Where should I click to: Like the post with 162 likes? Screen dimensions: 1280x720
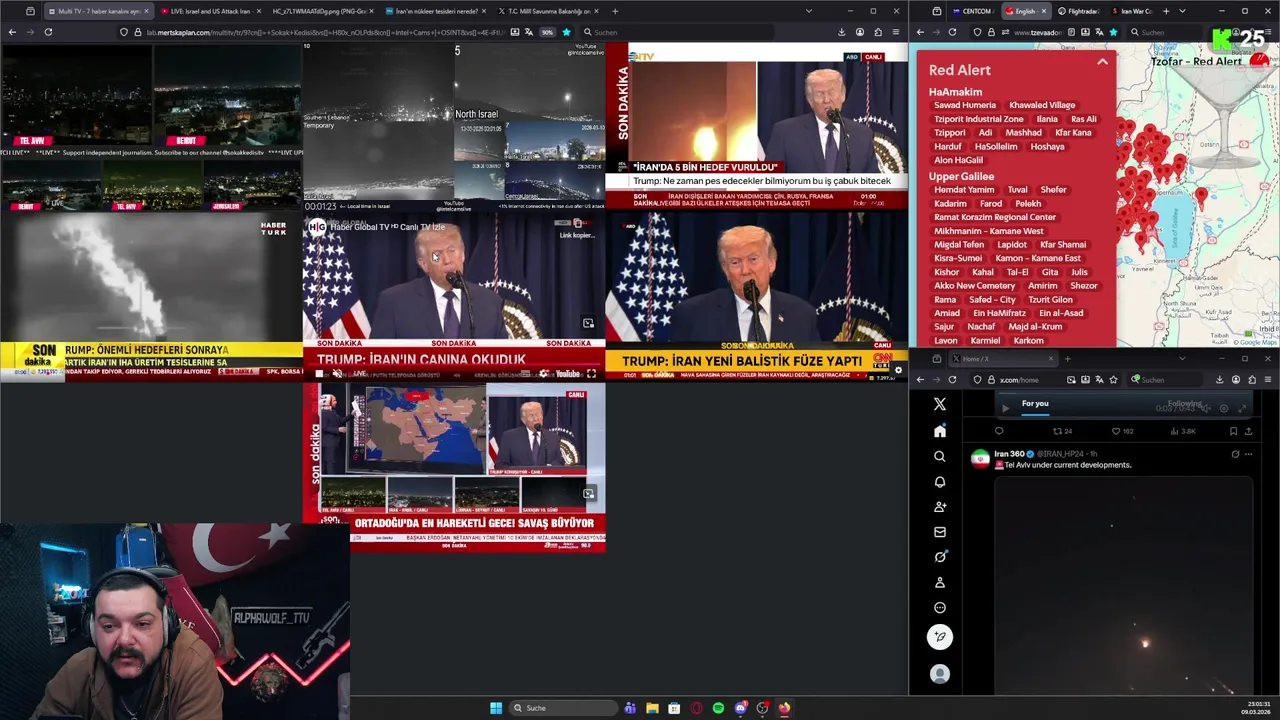pos(1121,431)
